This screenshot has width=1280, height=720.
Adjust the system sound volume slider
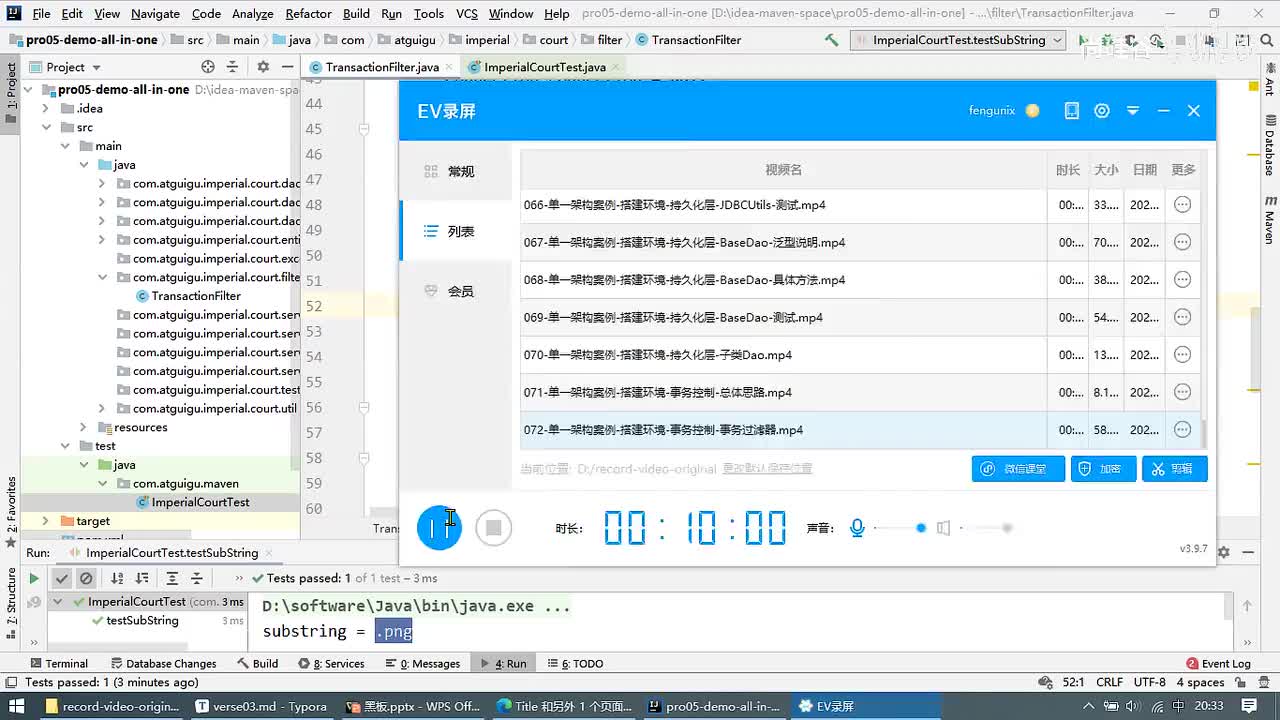pyautogui.click(x=986, y=528)
